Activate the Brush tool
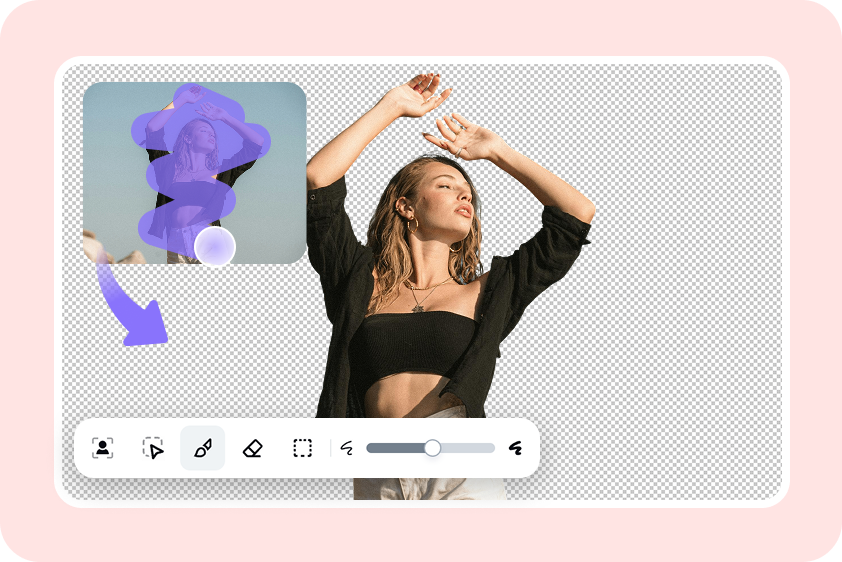Image resolution: width=842 pixels, height=562 pixels. pos(203,448)
